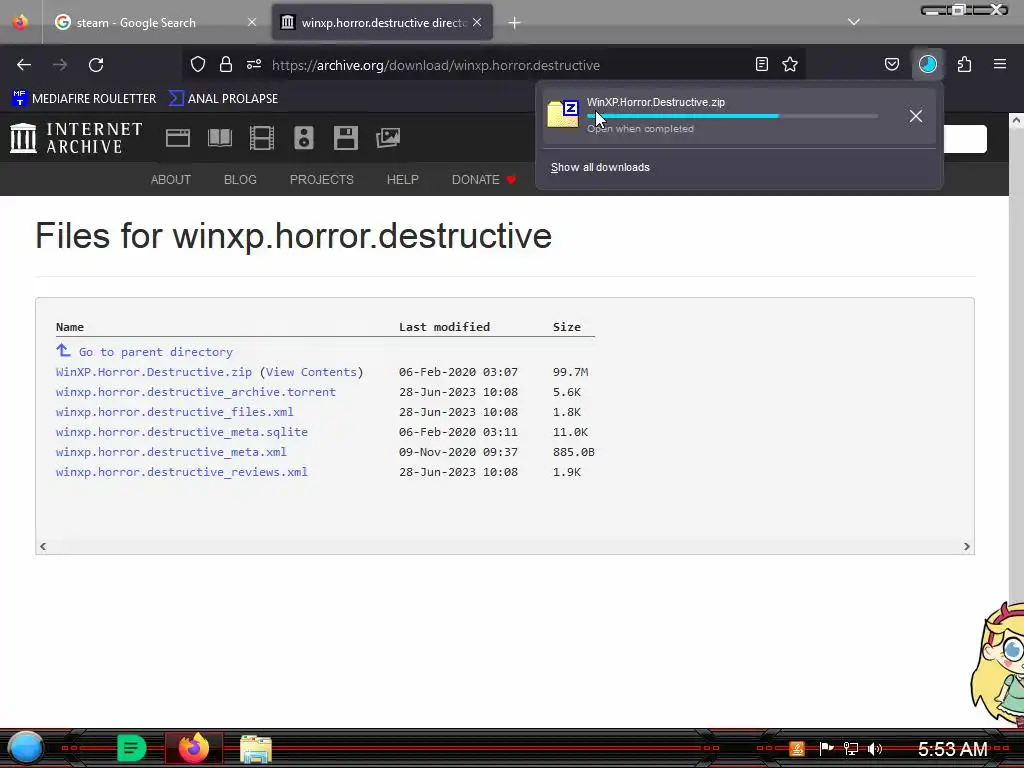Screen dimensions: 1024x768
Task: Open a new tab with the plus button
Action: (515, 23)
